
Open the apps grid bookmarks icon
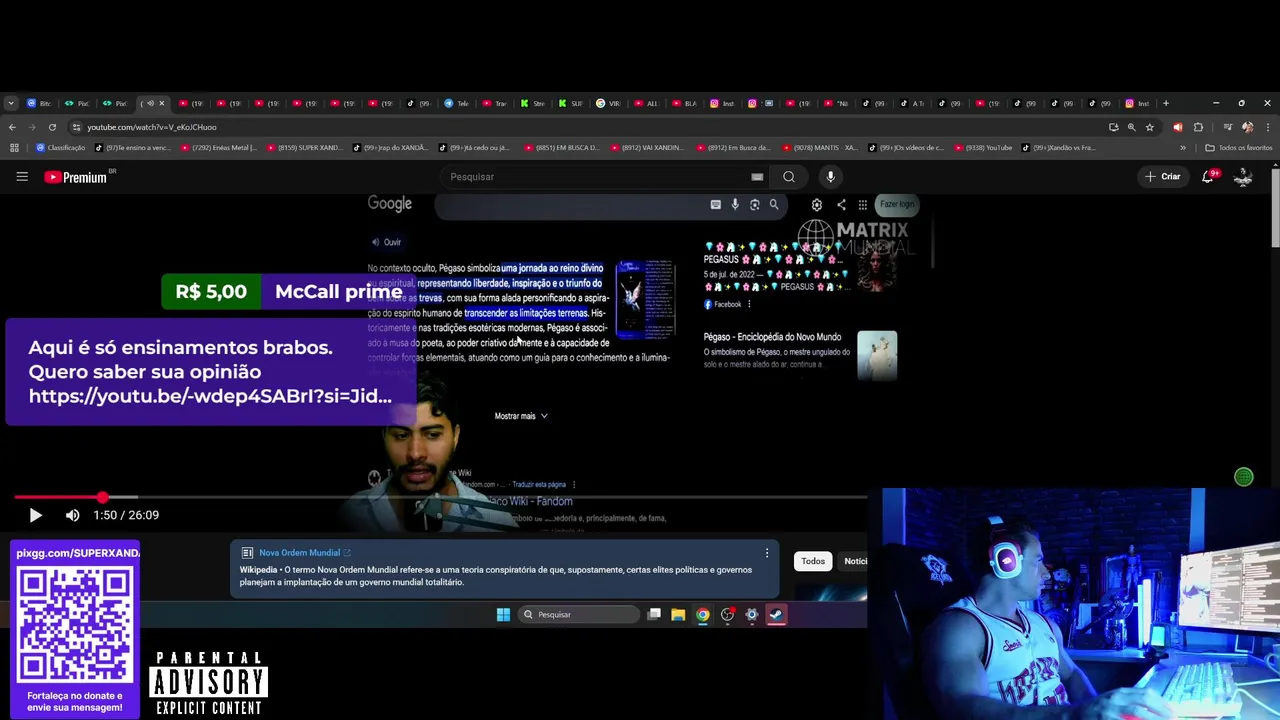click(x=14, y=148)
